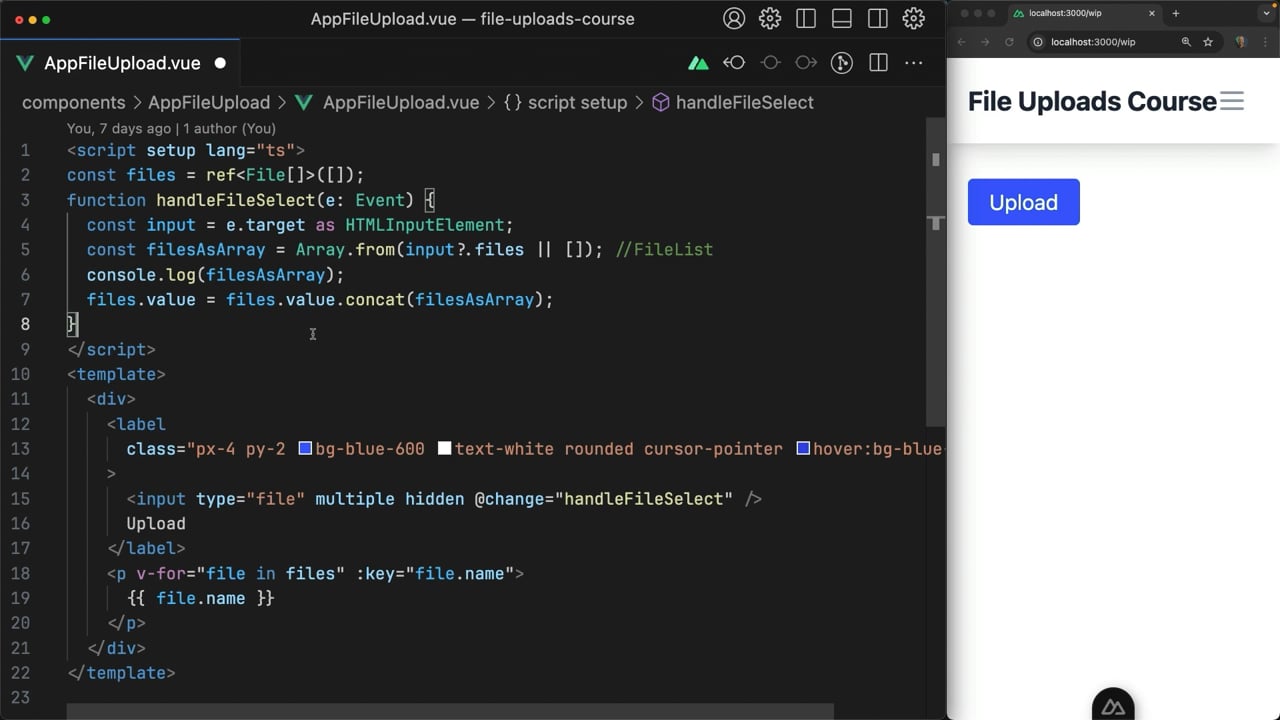Close the localhost:3000/wip browser tab
Screen dimensions: 1280x720
pos(1151,14)
